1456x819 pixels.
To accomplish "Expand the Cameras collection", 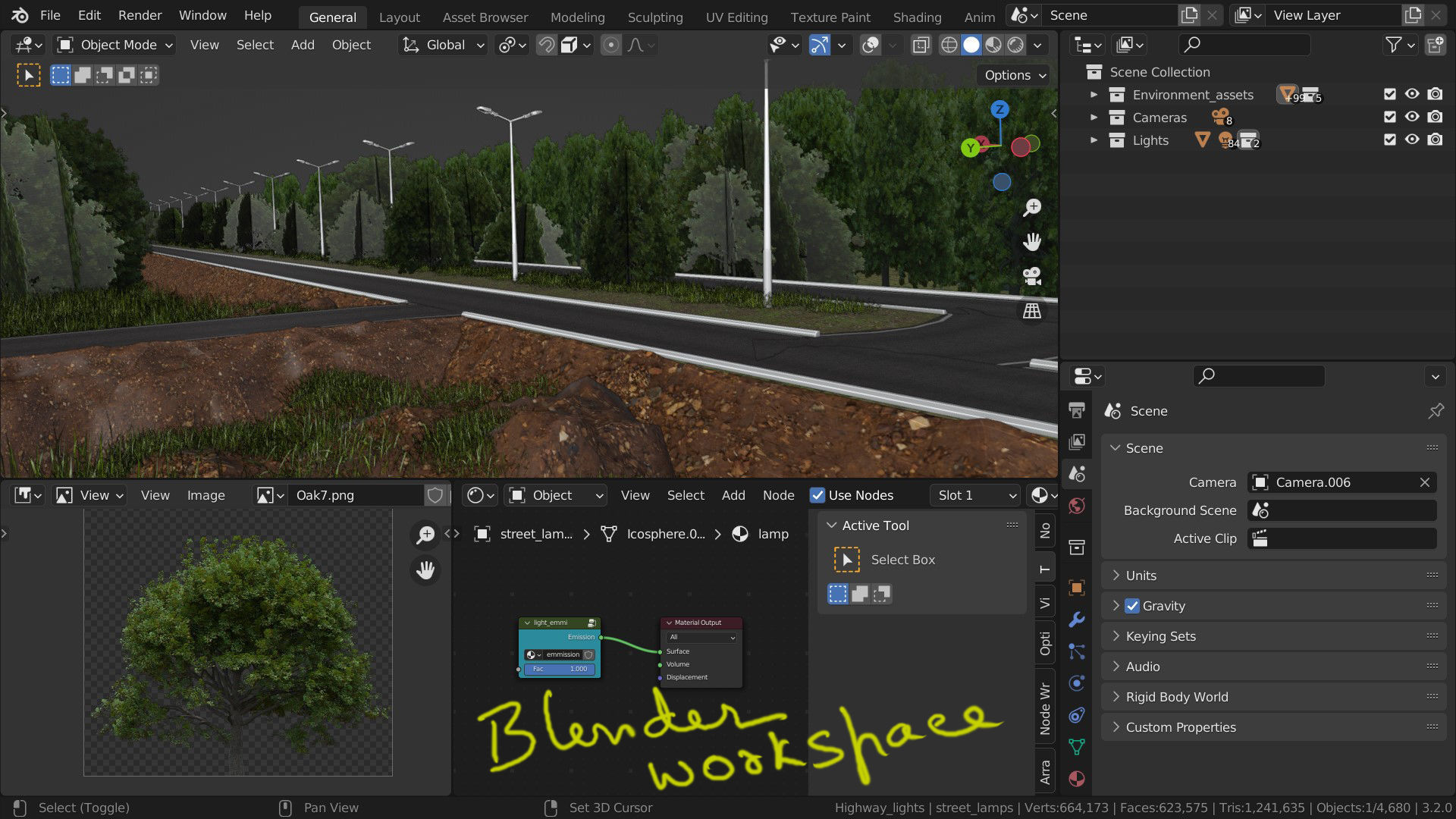I will (1094, 118).
